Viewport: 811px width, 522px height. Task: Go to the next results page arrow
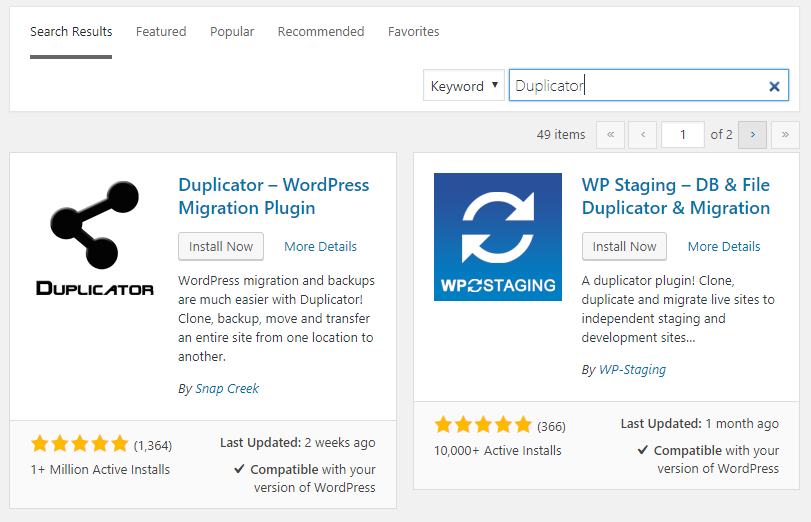pos(752,134)
